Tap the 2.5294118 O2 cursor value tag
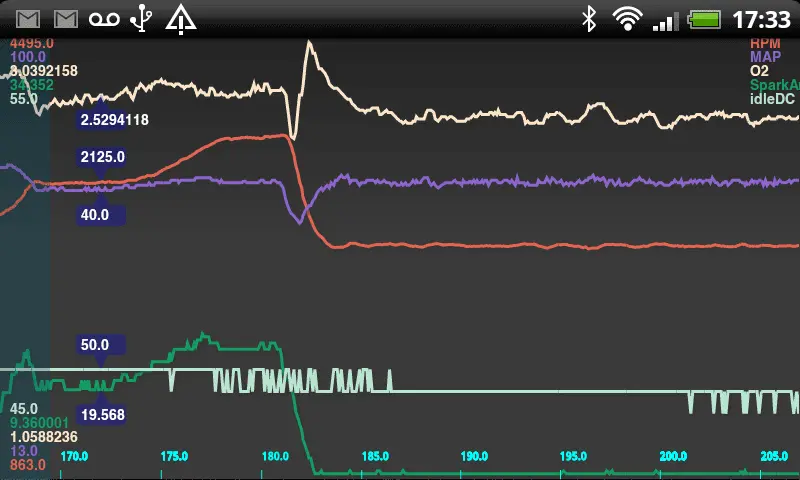The image size is (800, 480). (114, 120)
